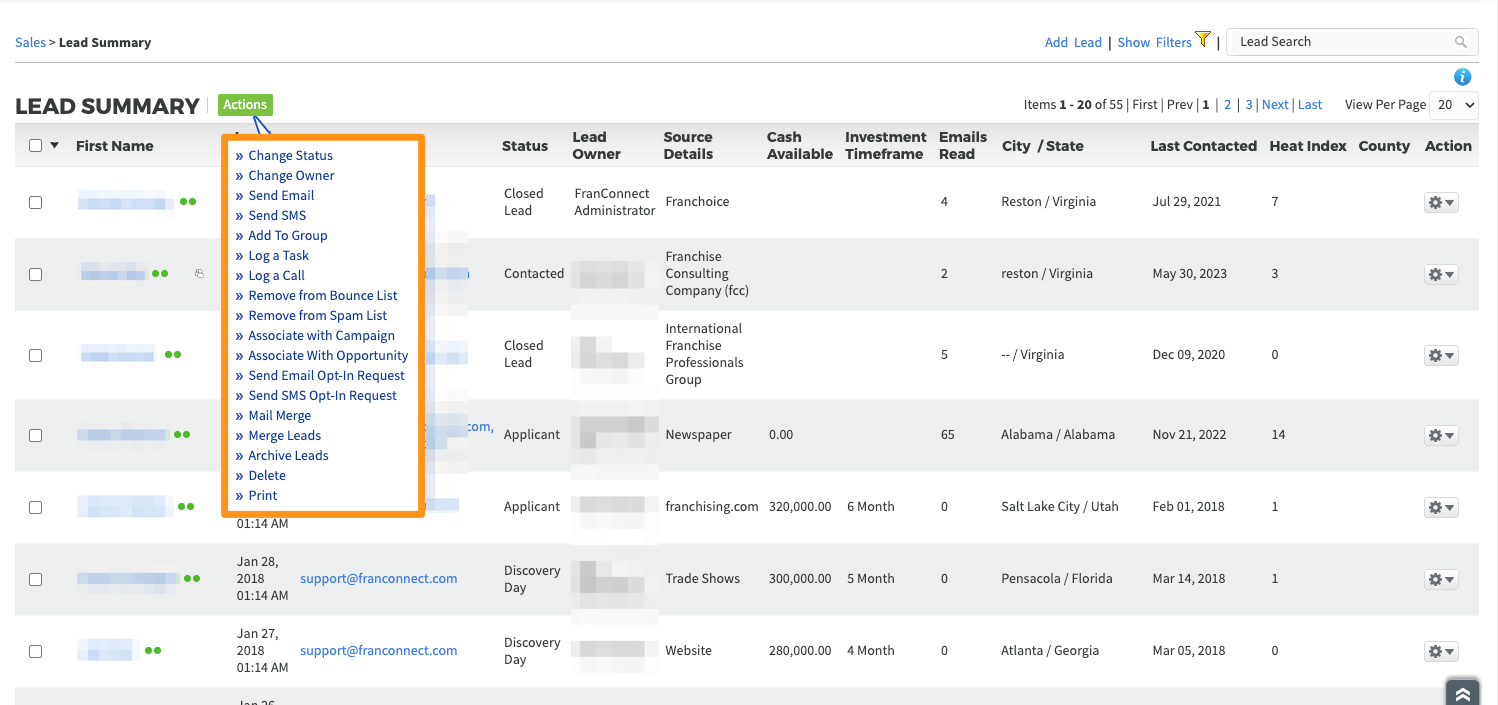The image size is (1498, 705).
Task: Select the checkbox for the franchising.com lead row
Action: coord(36,507)
